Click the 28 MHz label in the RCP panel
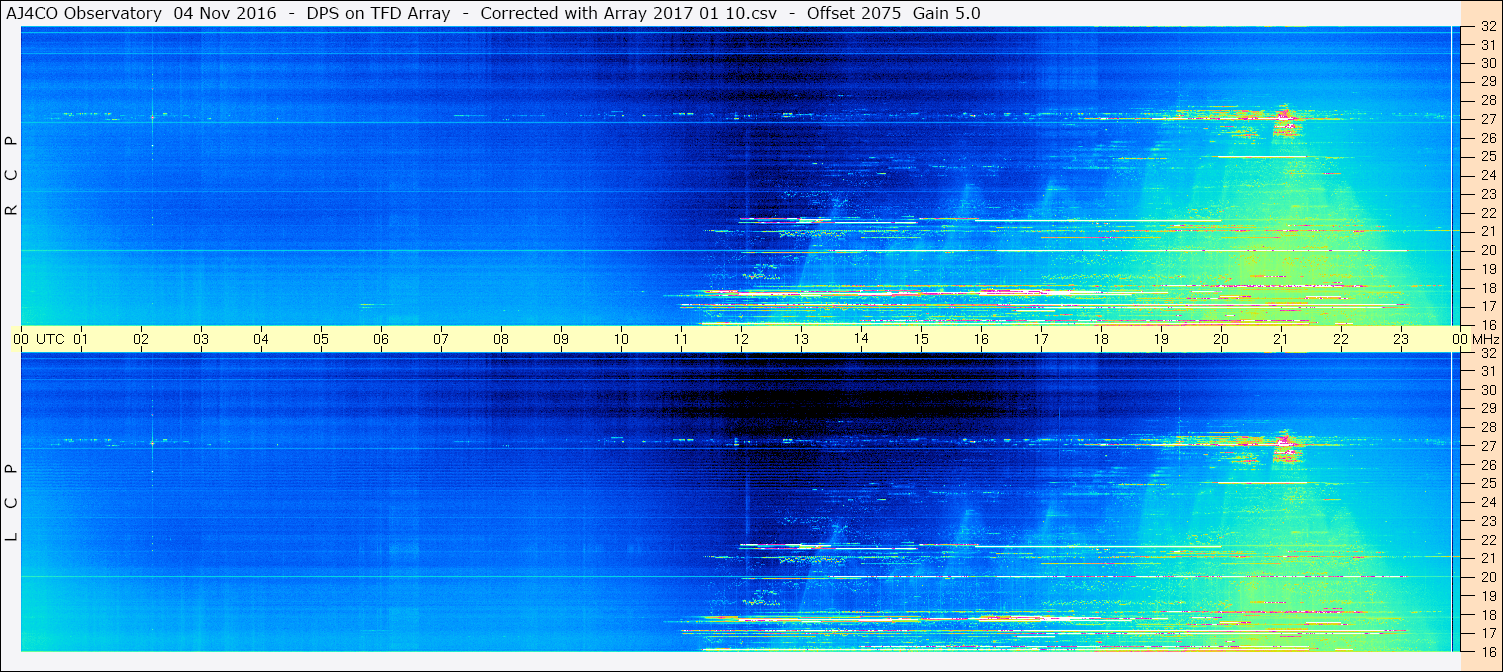 pyautogui.click(x=1488, y=100)
